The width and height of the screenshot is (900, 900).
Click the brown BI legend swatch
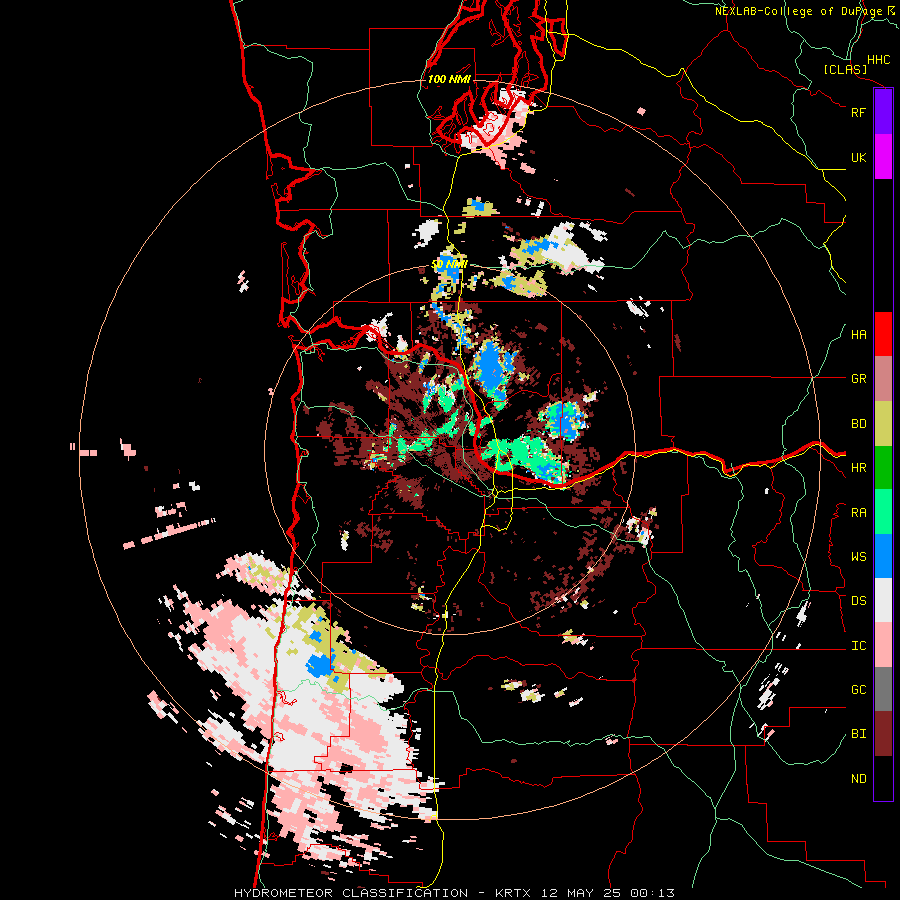[x=883, y=734]
